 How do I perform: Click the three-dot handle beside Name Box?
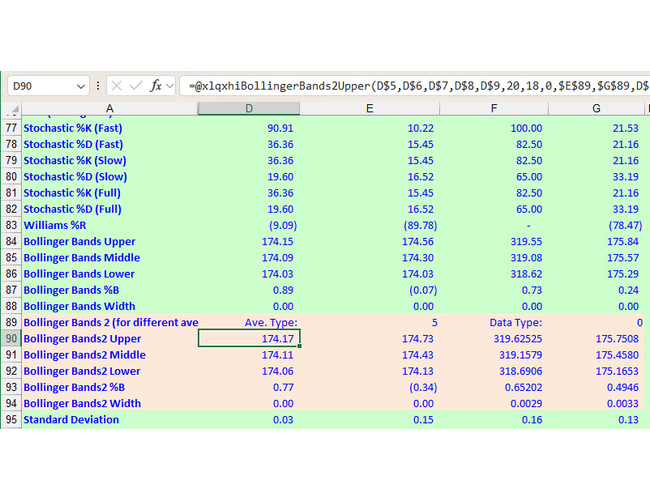pos(99,86)
